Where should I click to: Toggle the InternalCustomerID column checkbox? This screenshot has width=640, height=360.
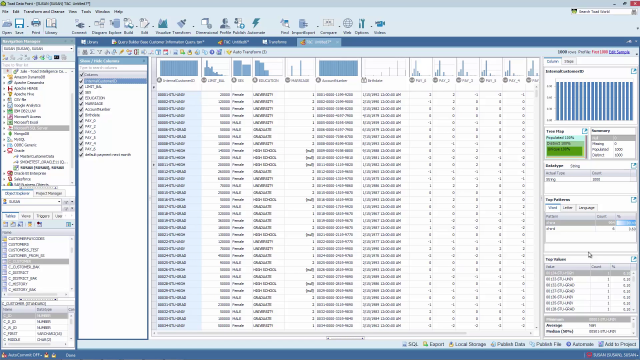pos(82,81)
